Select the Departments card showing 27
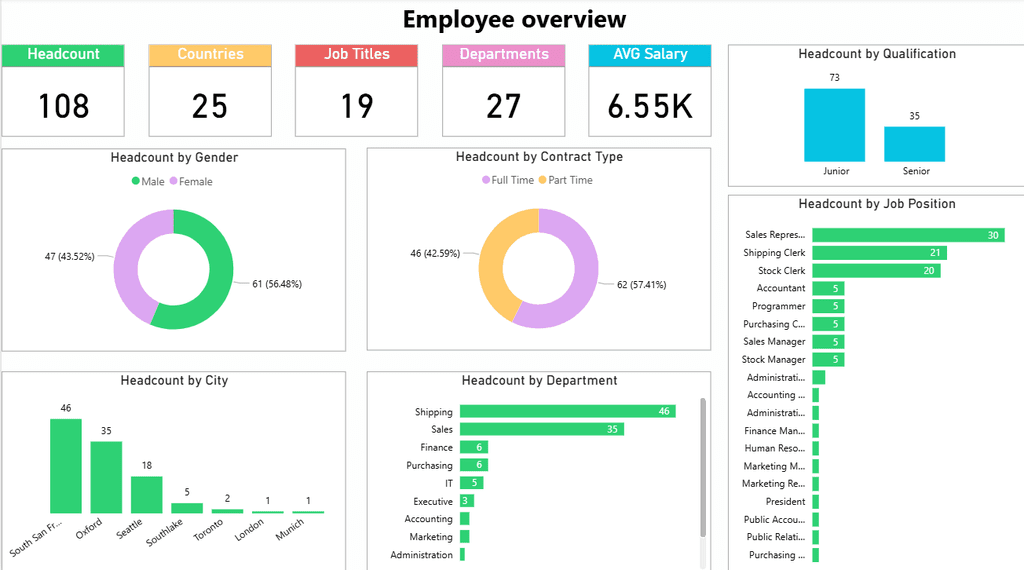1024x570 pixels. 503,91
